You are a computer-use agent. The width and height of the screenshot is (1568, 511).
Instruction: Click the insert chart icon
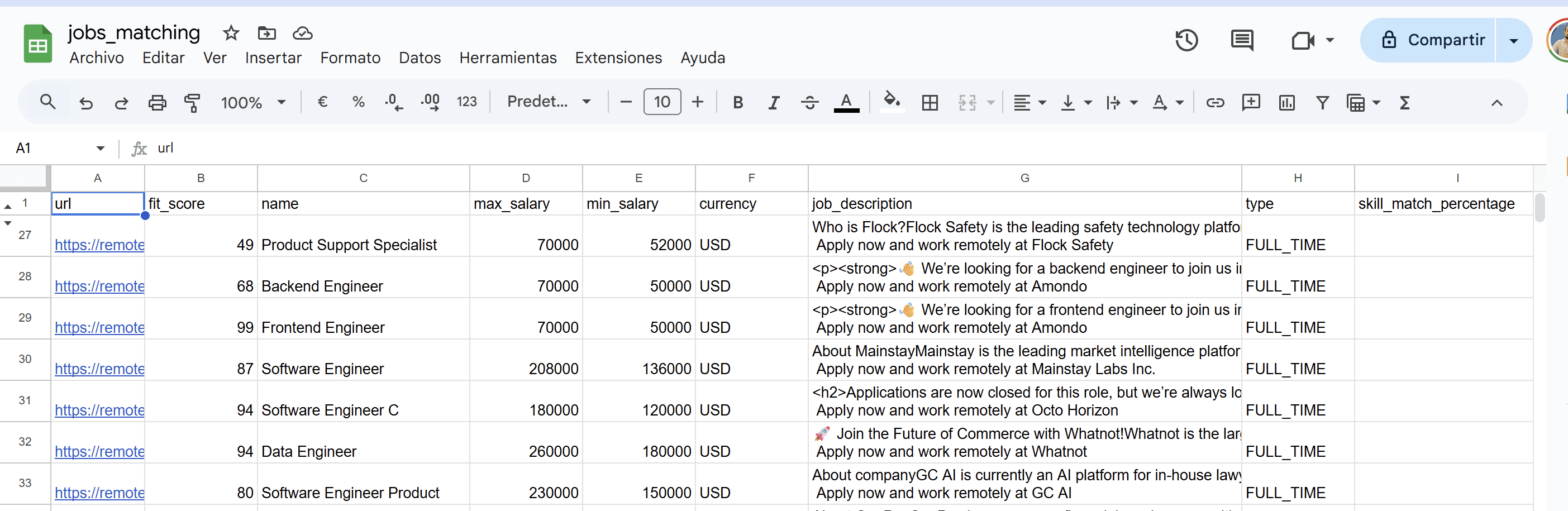click(1286, 102)
